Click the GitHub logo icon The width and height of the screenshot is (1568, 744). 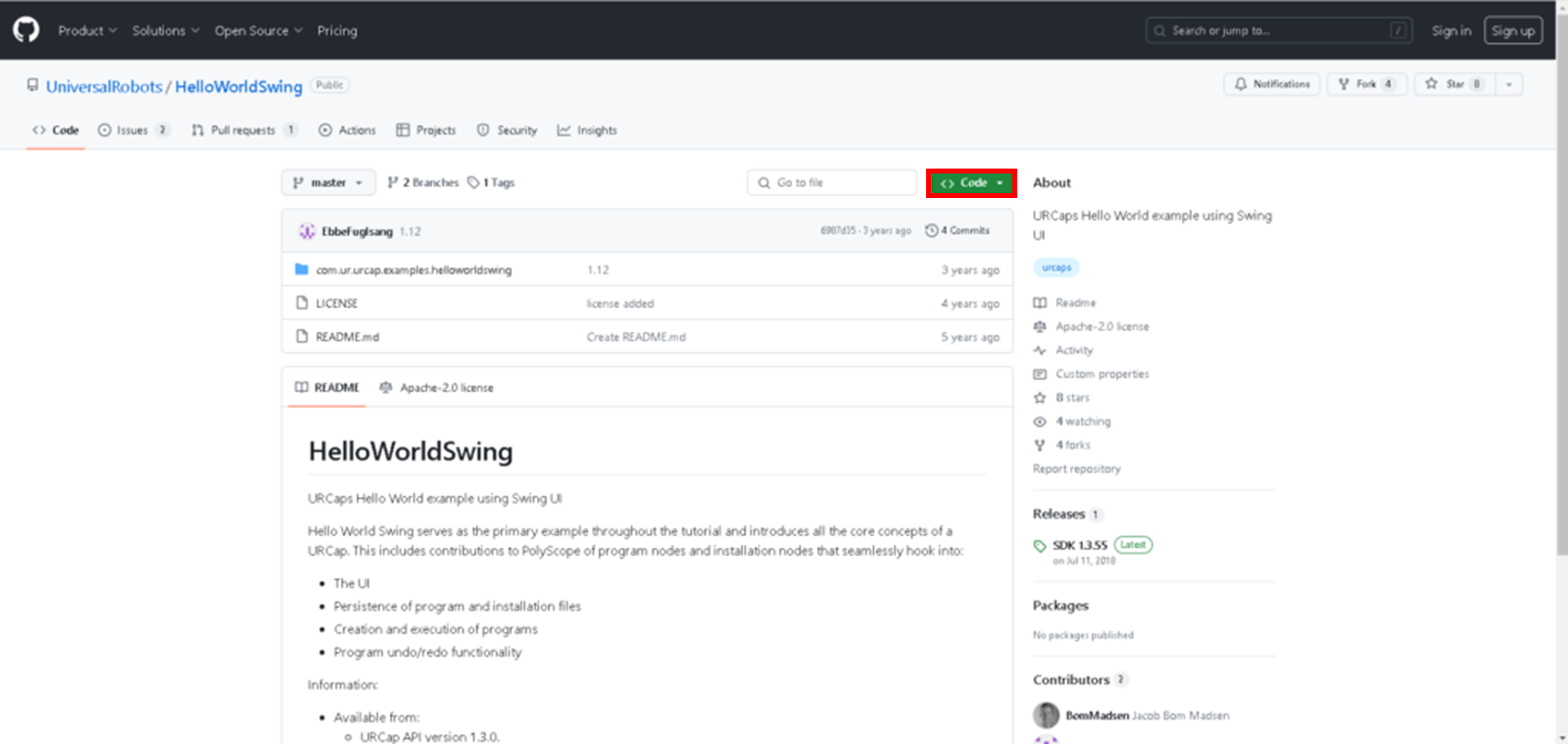(26, 29)
